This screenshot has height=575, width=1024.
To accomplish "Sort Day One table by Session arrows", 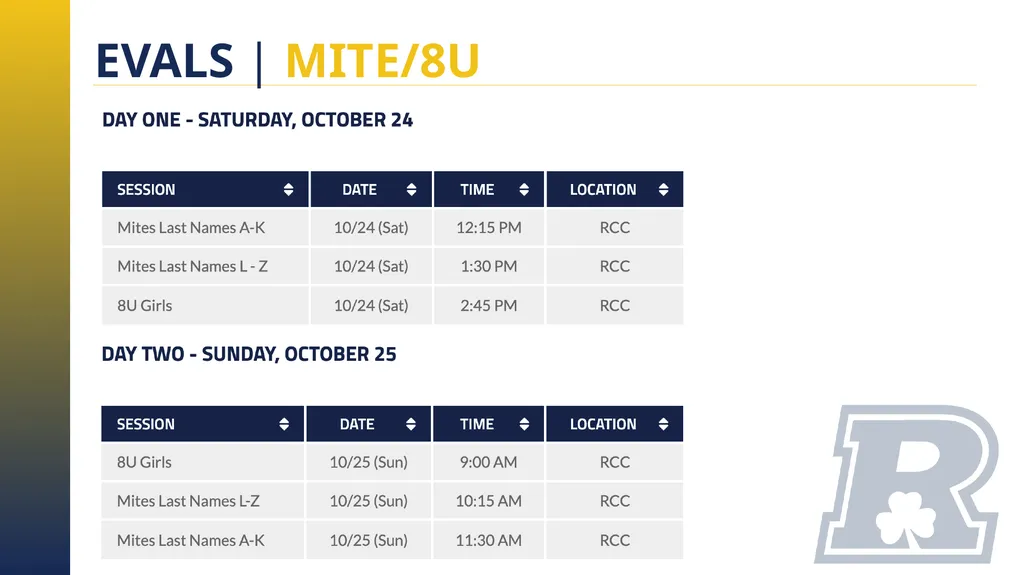I will [x=288, y=189].
